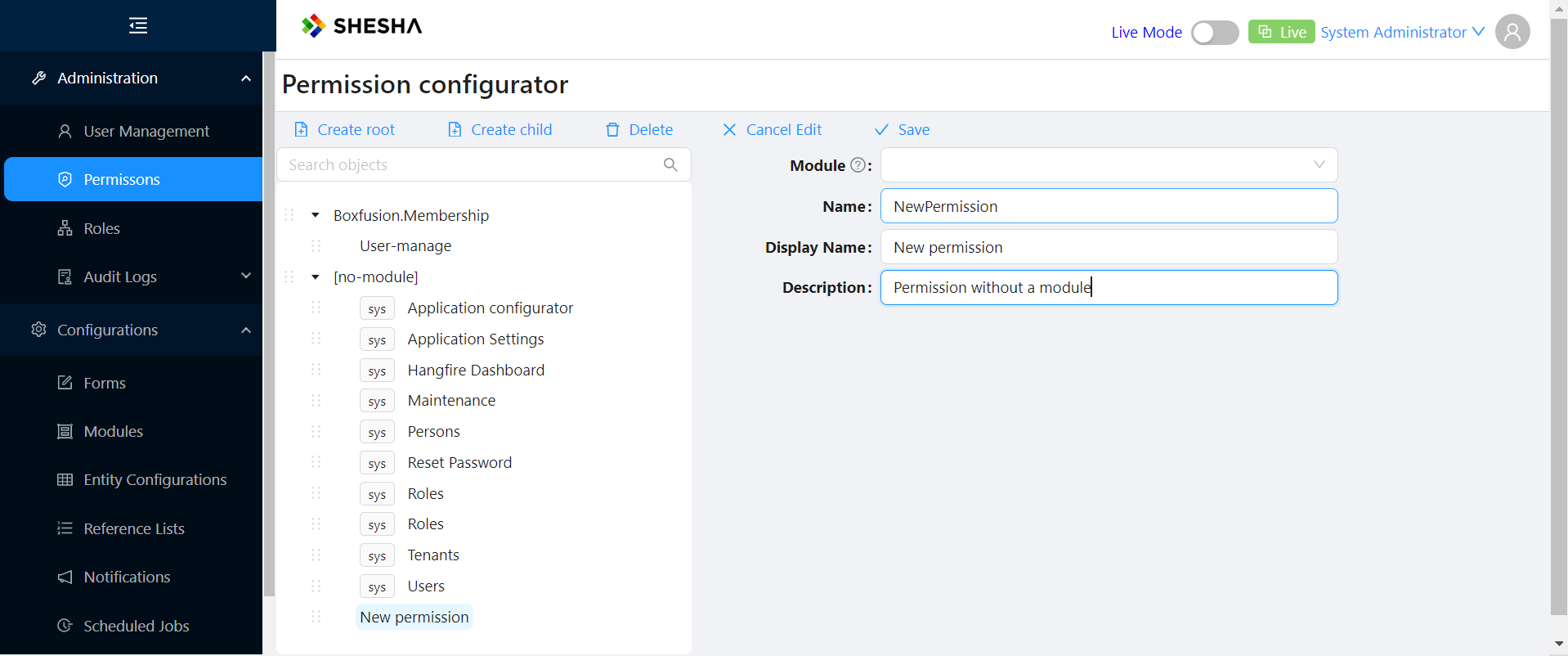Collapse the [no-module] tree node

316,277
